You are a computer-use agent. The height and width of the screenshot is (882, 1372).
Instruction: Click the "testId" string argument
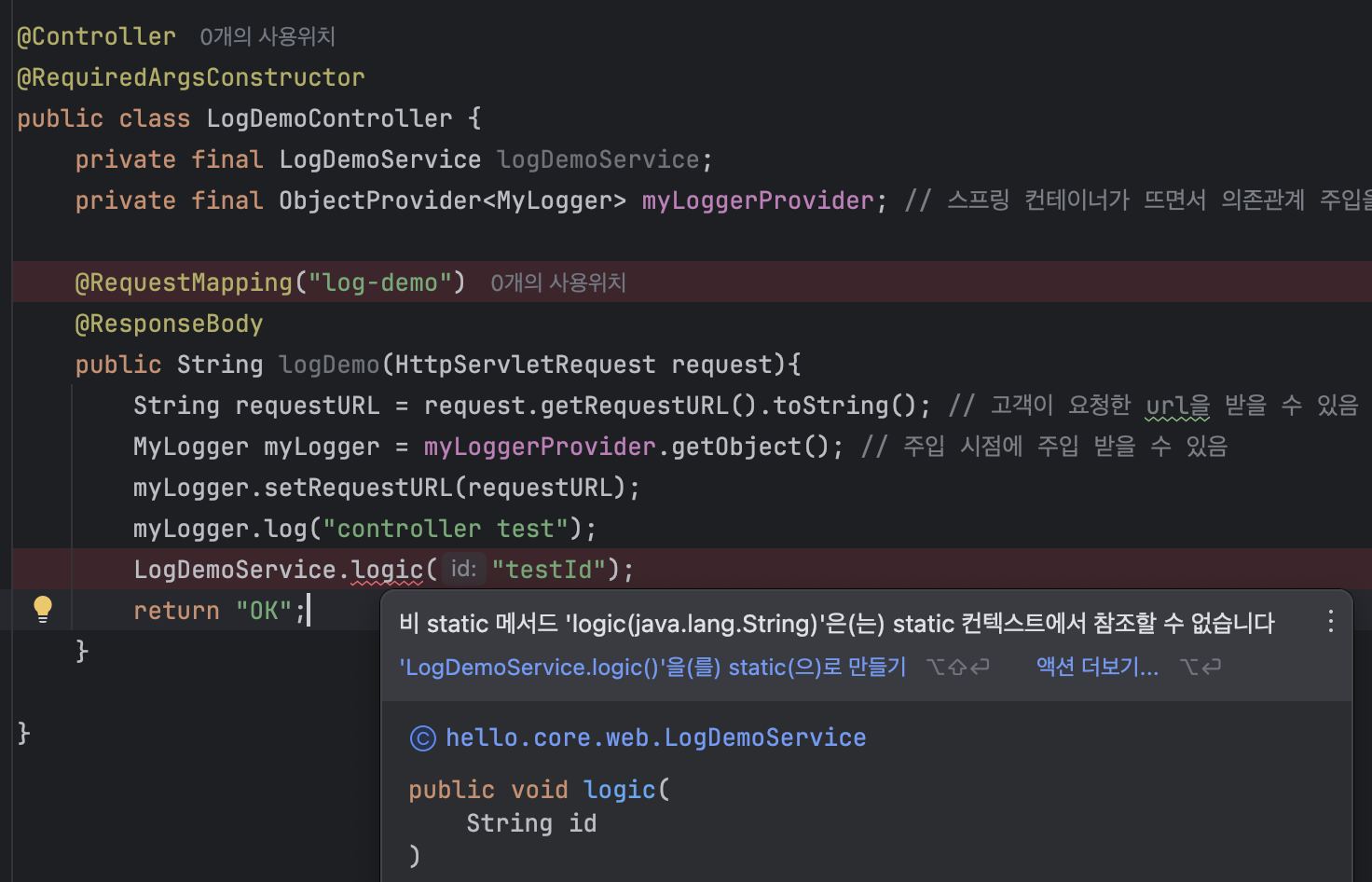[x=549, y=570]
